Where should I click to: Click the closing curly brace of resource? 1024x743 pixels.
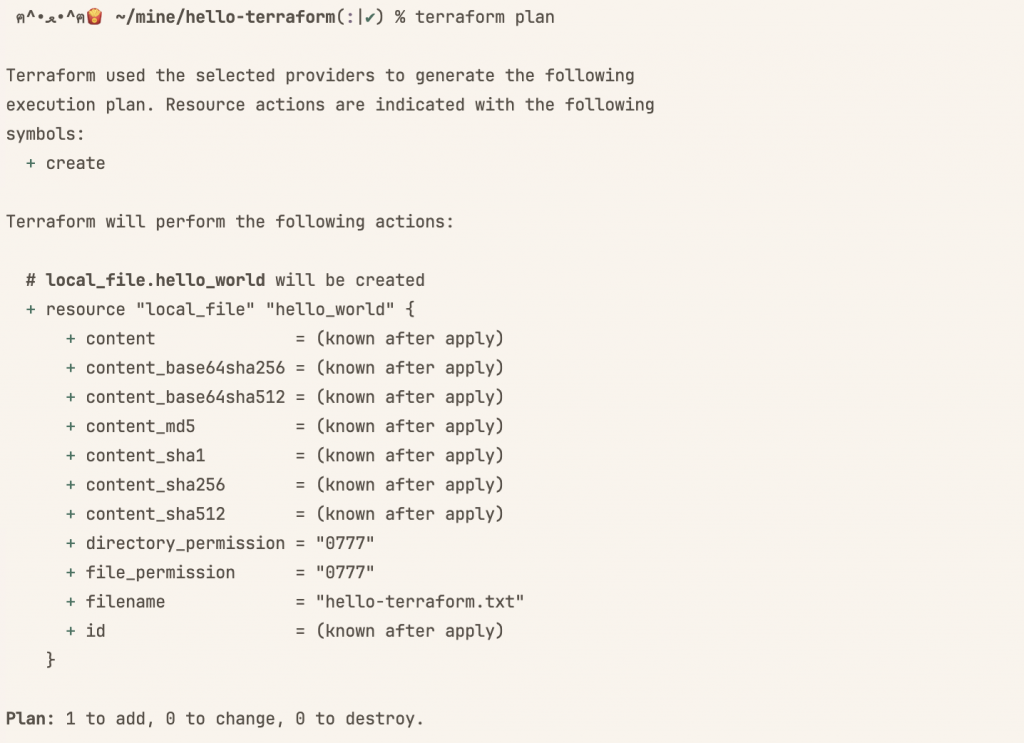(50, 660)
